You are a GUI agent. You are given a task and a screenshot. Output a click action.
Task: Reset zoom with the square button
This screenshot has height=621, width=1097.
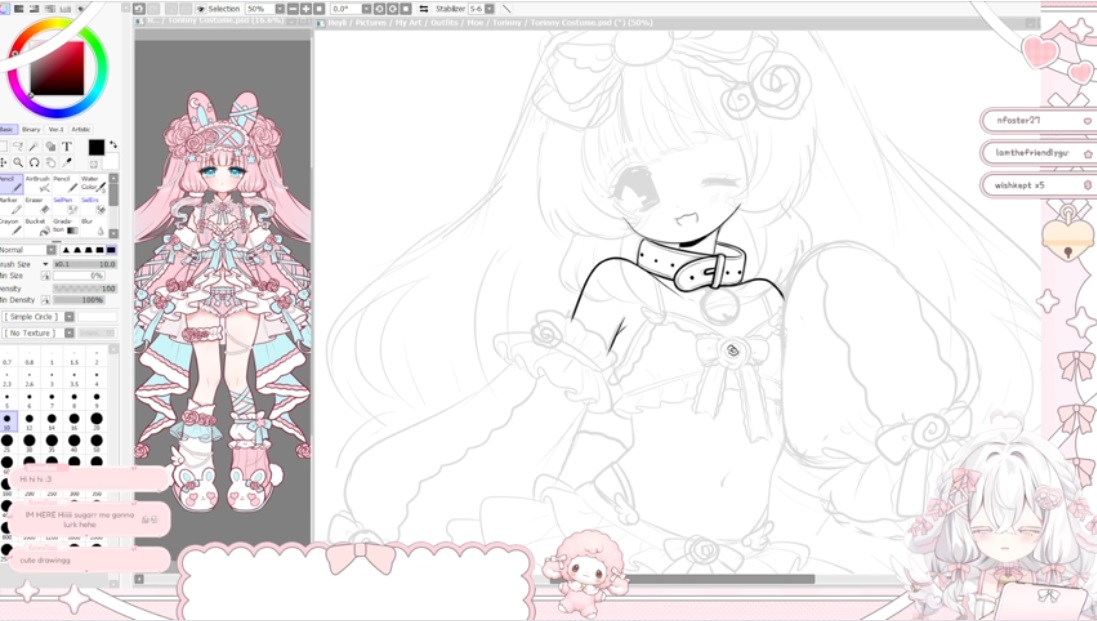[x=319, y=9]
